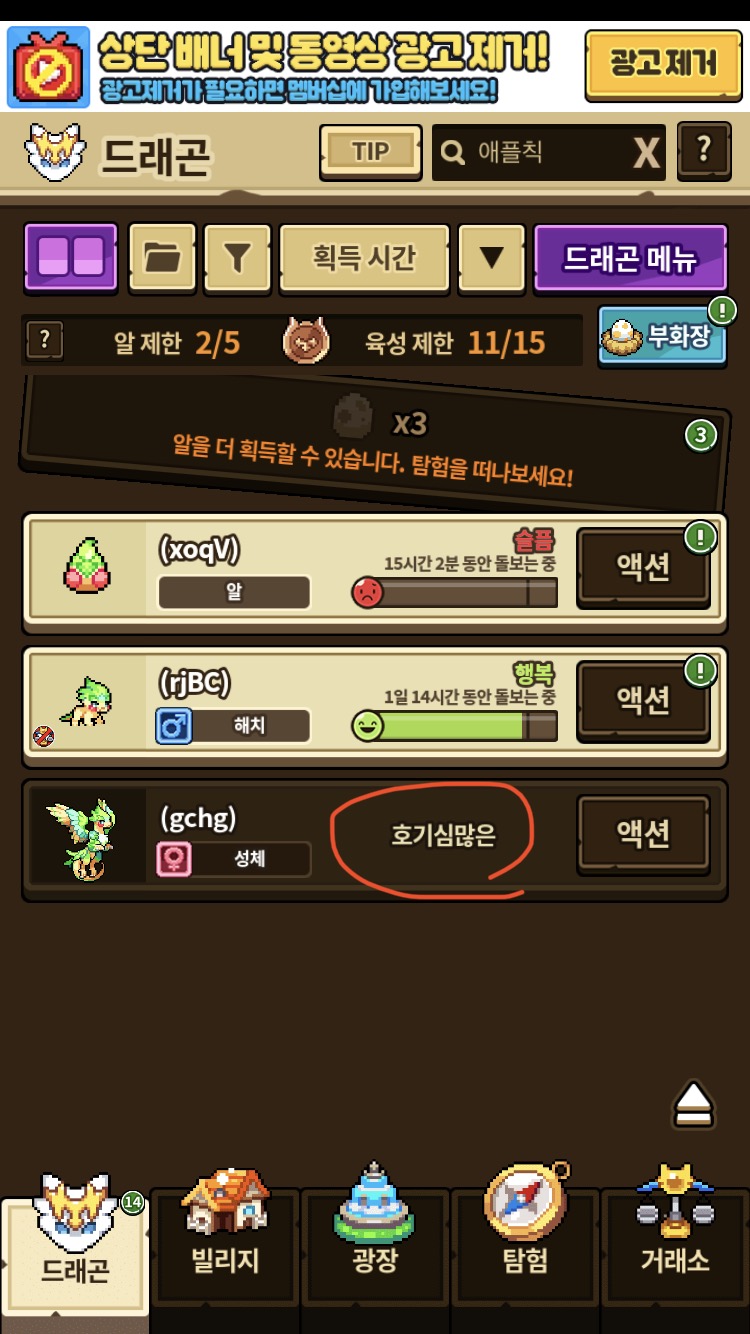Tap 액션 for the gchg adult dragon
Image resolution: width=750 pixels, height=1334 pixels.
(x=643, y=833)
